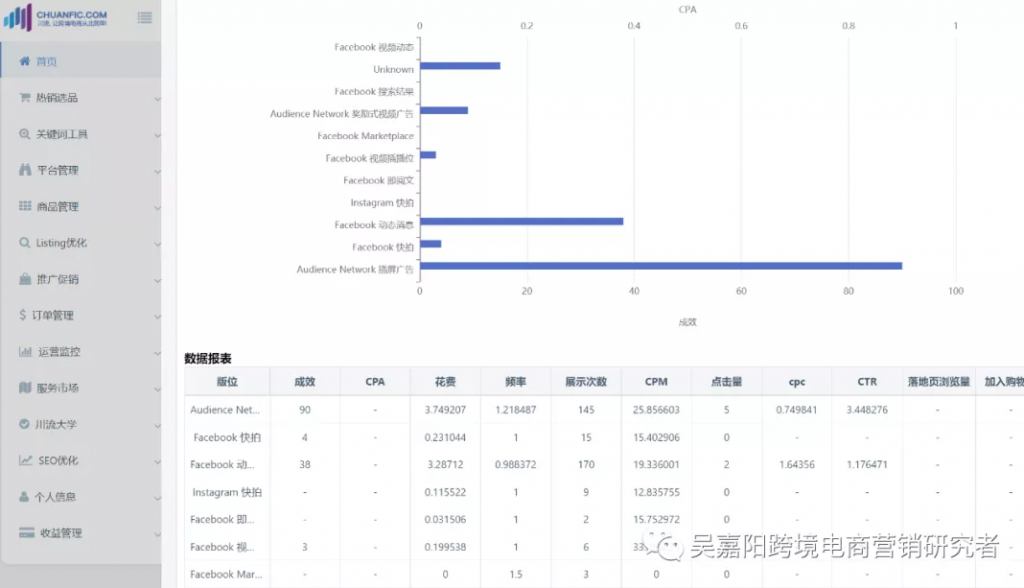1024x588 pixels.
Task: Expand the 推广促销 chevron
Action: click(x=157, y=280)
